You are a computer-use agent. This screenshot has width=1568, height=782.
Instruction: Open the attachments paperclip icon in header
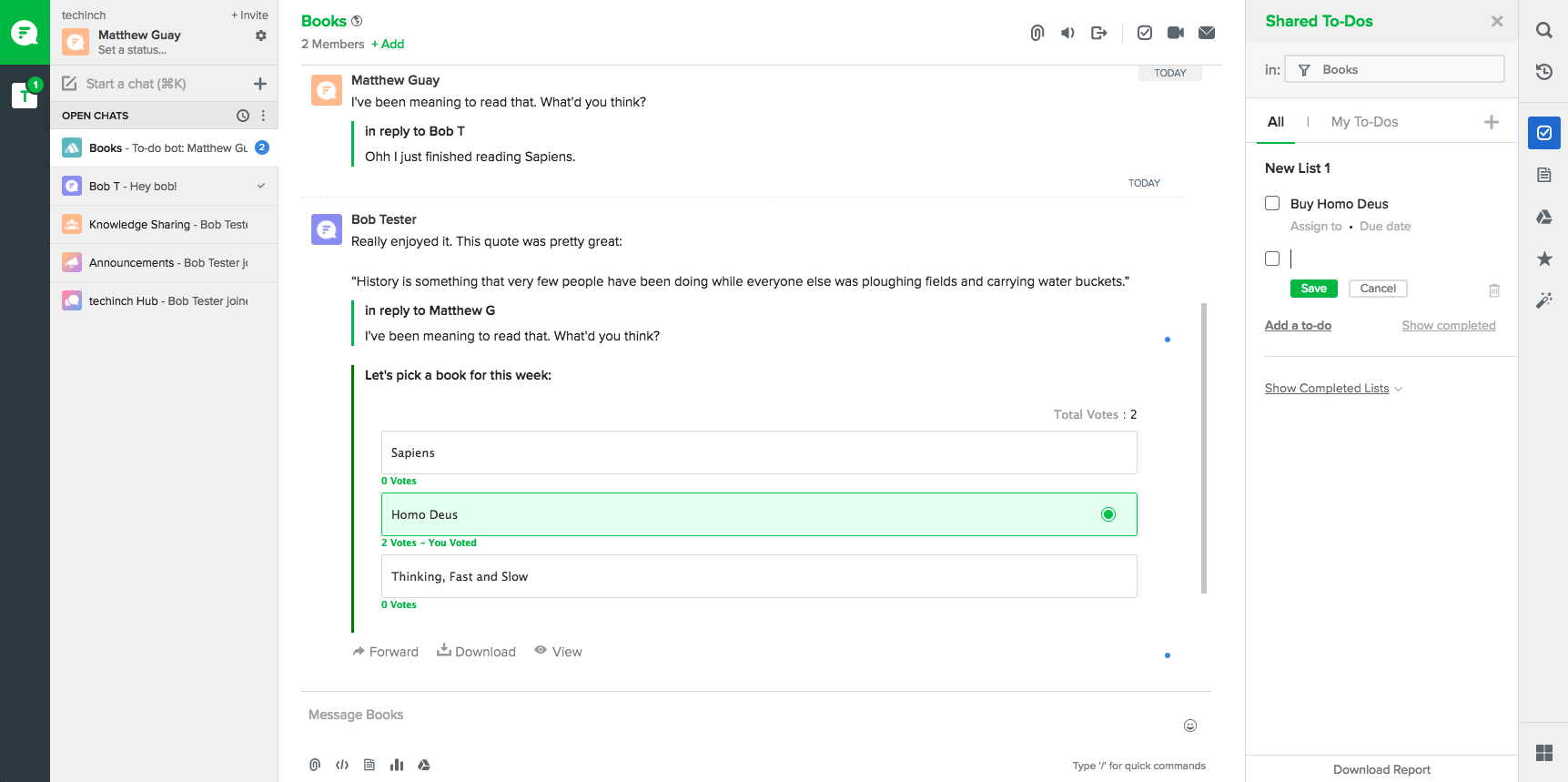1037,33
